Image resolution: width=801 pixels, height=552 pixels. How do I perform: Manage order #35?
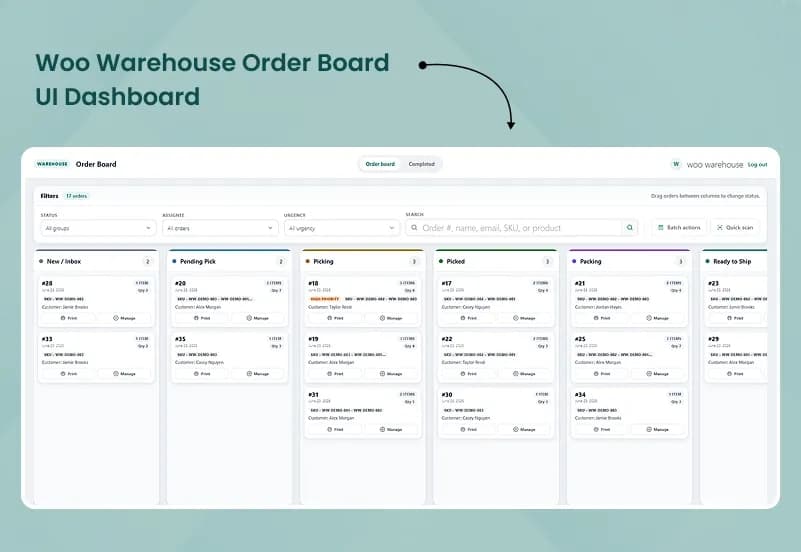tap(257, 374)
